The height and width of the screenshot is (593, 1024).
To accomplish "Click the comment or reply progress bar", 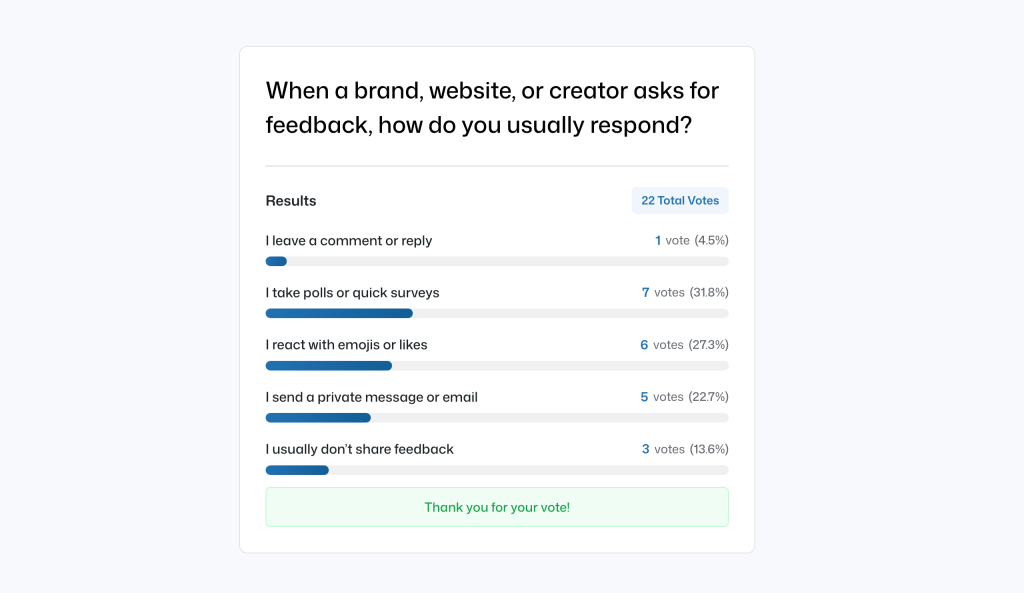I will click(496, 262).
